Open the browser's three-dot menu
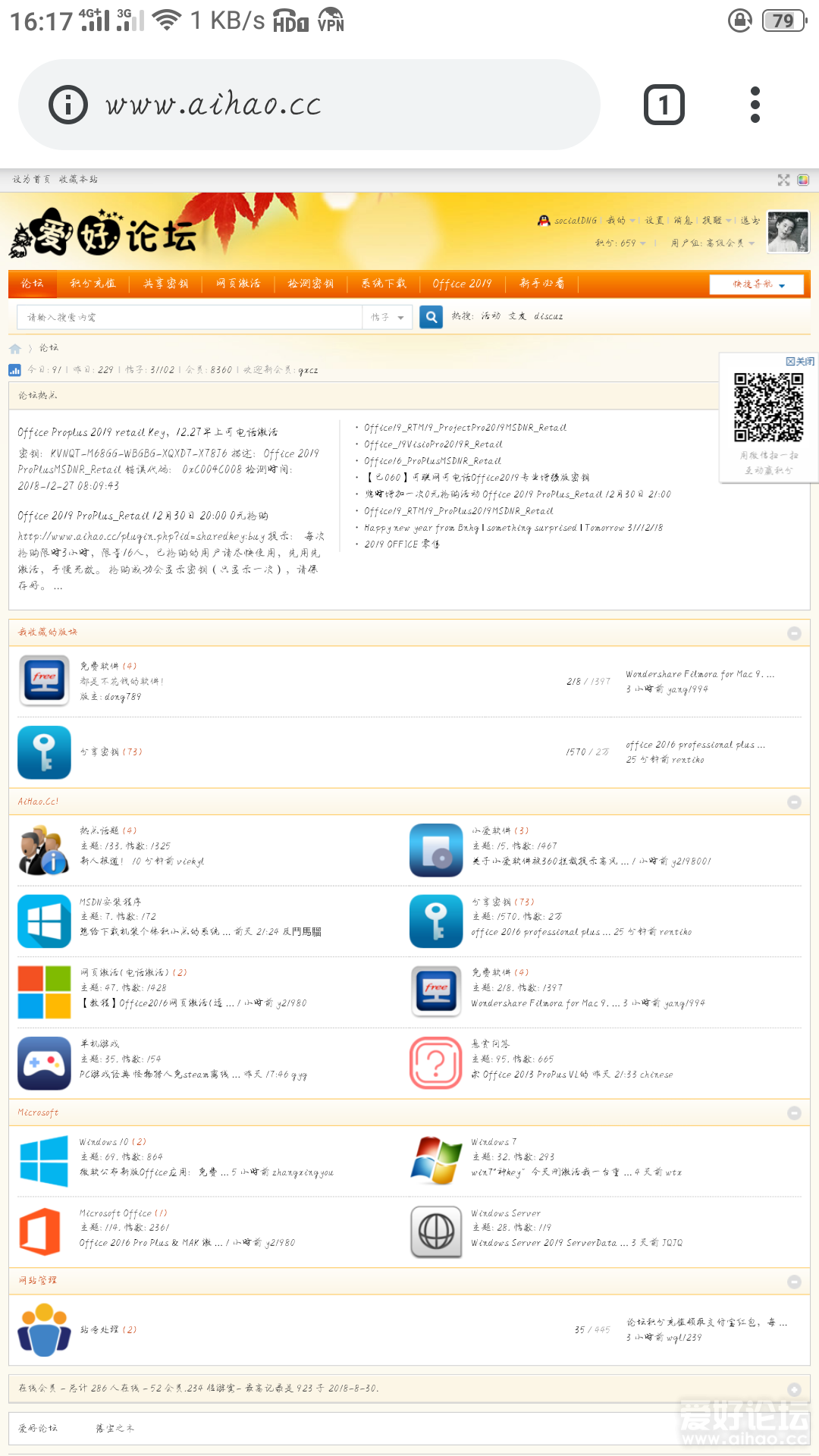 (x=755, y=105)
